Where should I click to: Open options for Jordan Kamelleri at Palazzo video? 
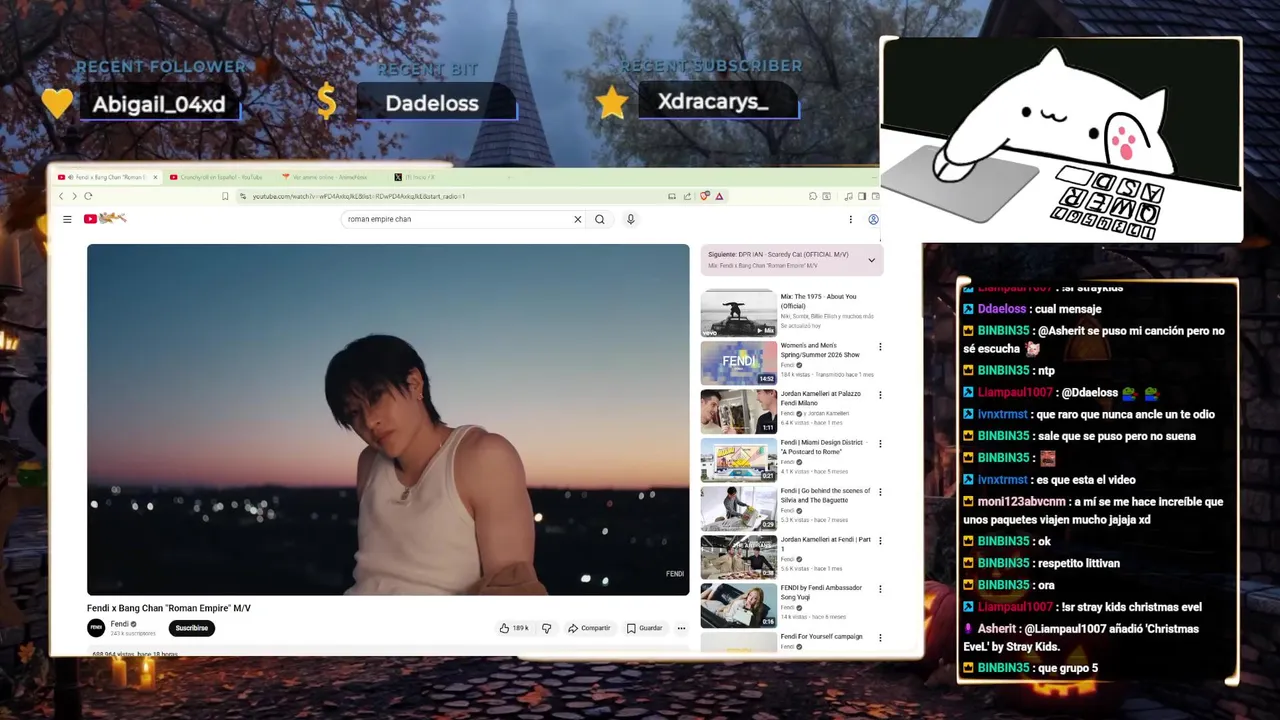880,395
